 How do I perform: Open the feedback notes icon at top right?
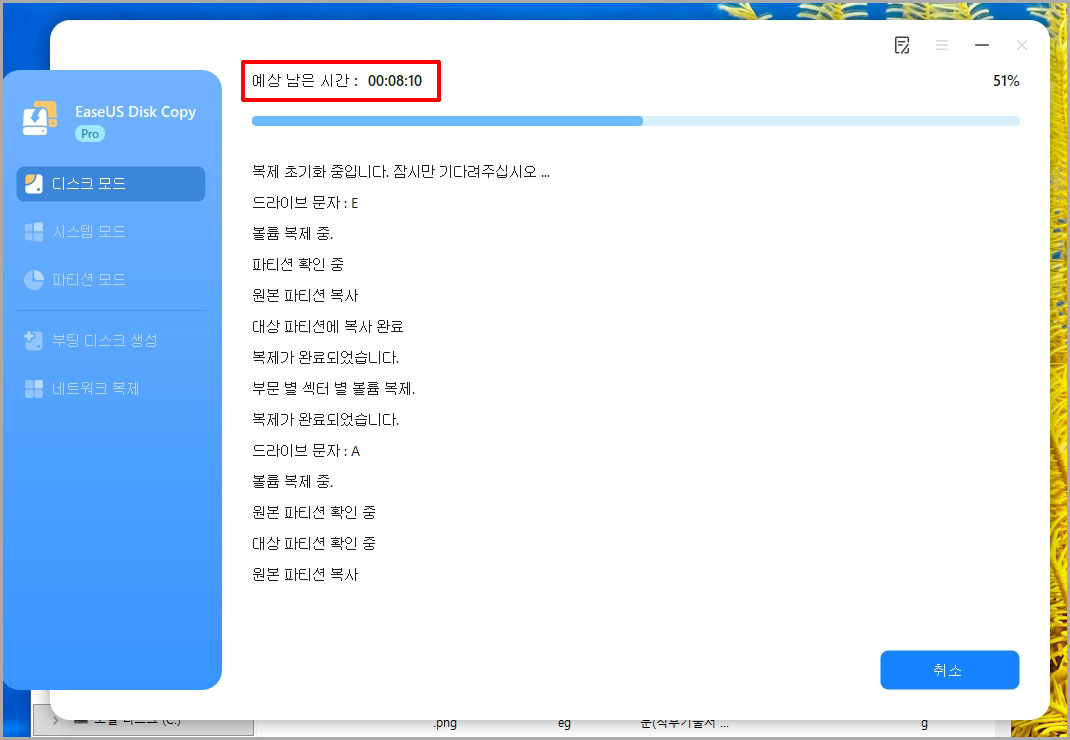pos(902,44)
